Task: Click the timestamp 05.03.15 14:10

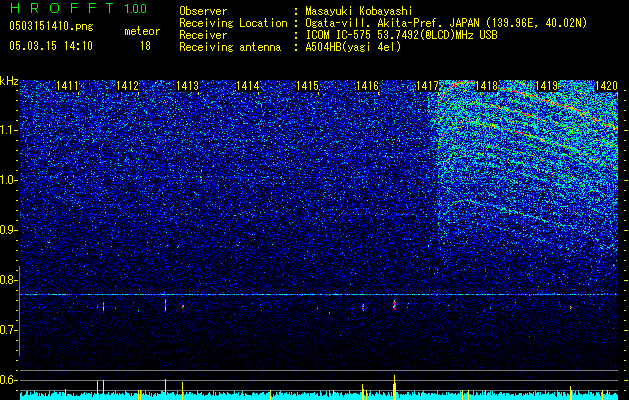Action: tap(51, 46)
